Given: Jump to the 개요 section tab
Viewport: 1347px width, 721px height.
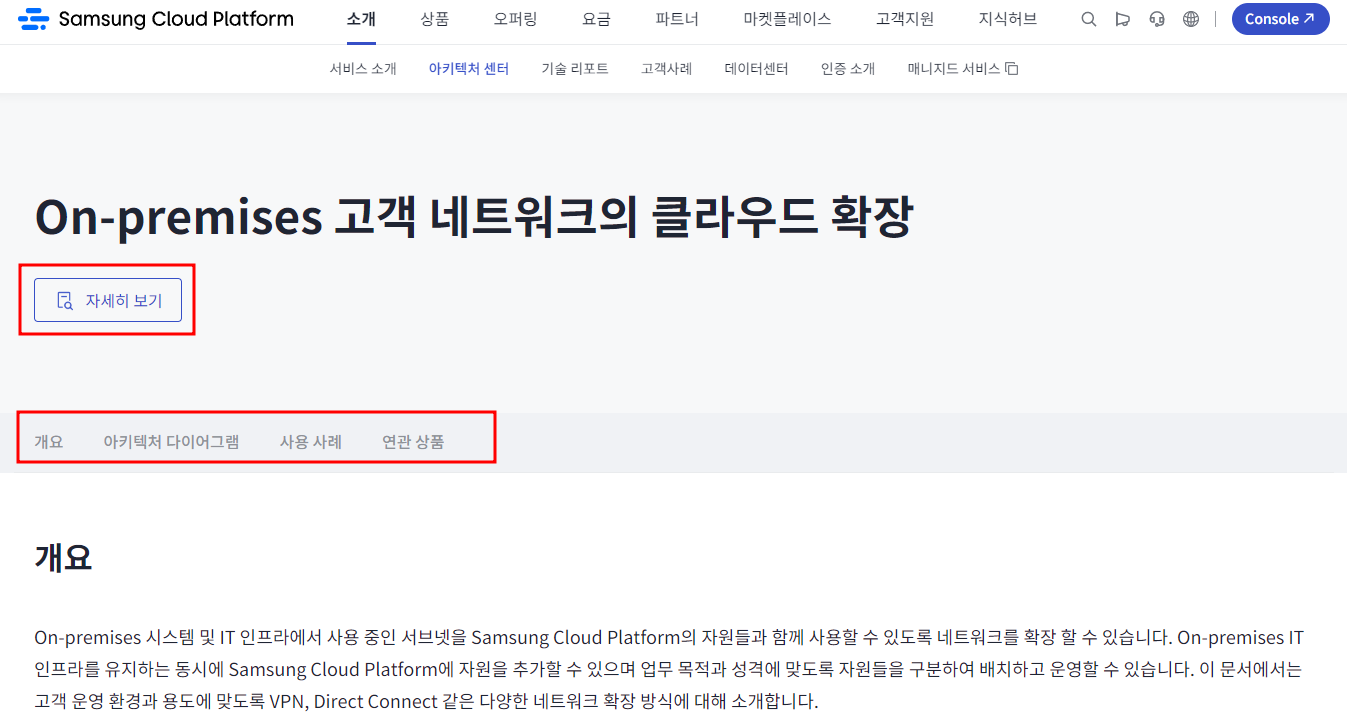Looking at the screenshot, I should pos(49,442).
